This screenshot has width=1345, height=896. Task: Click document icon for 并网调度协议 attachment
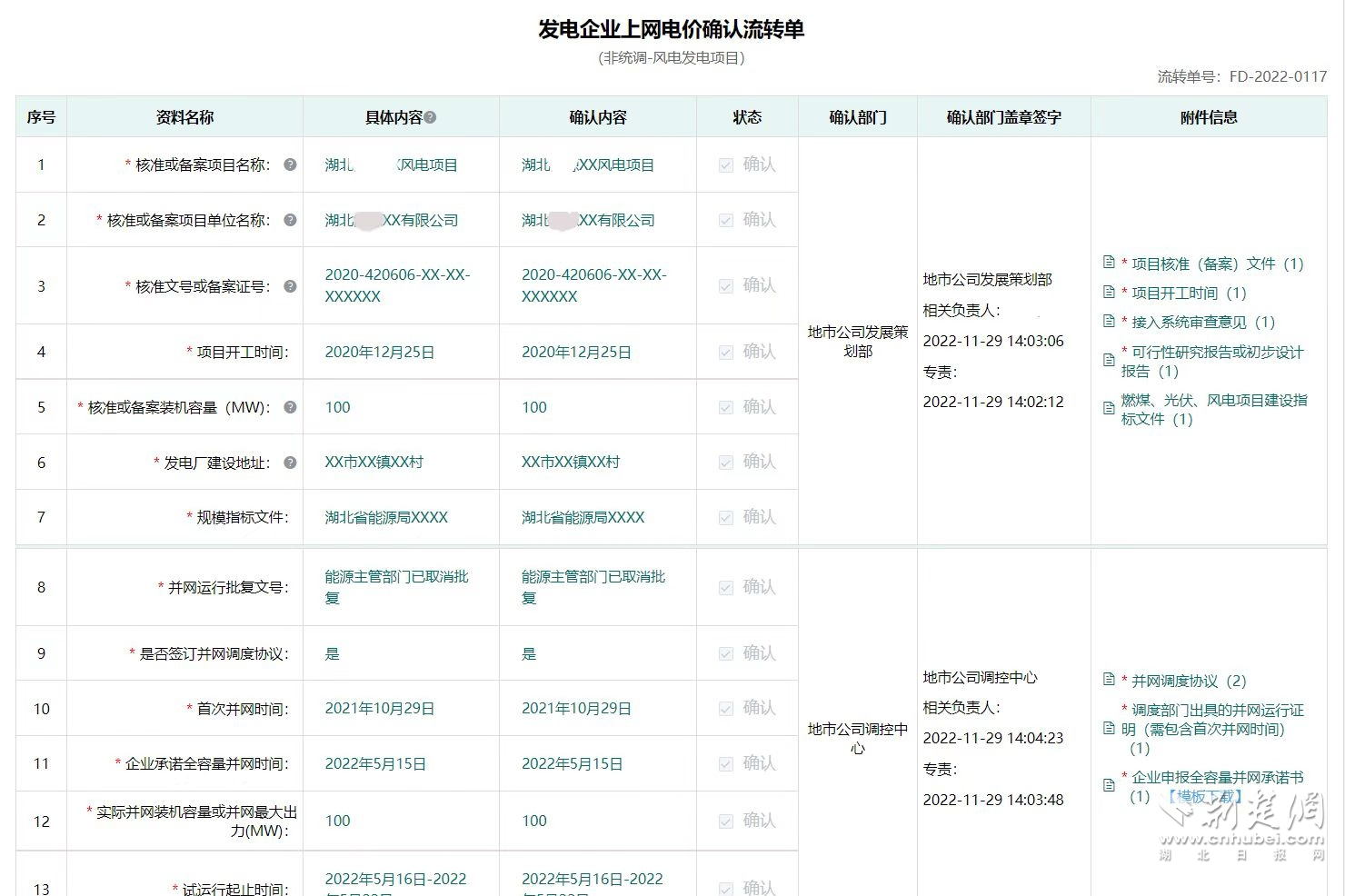(1109, 680)
